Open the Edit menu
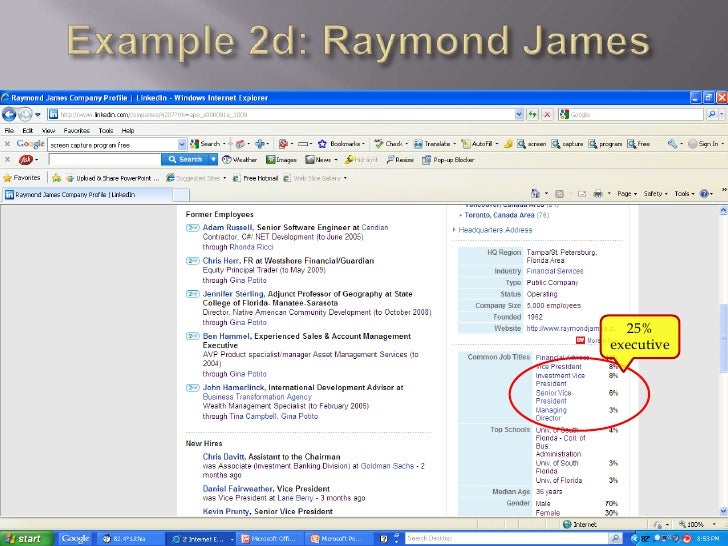The image size is (728, 546). click(x=28, y=130)
